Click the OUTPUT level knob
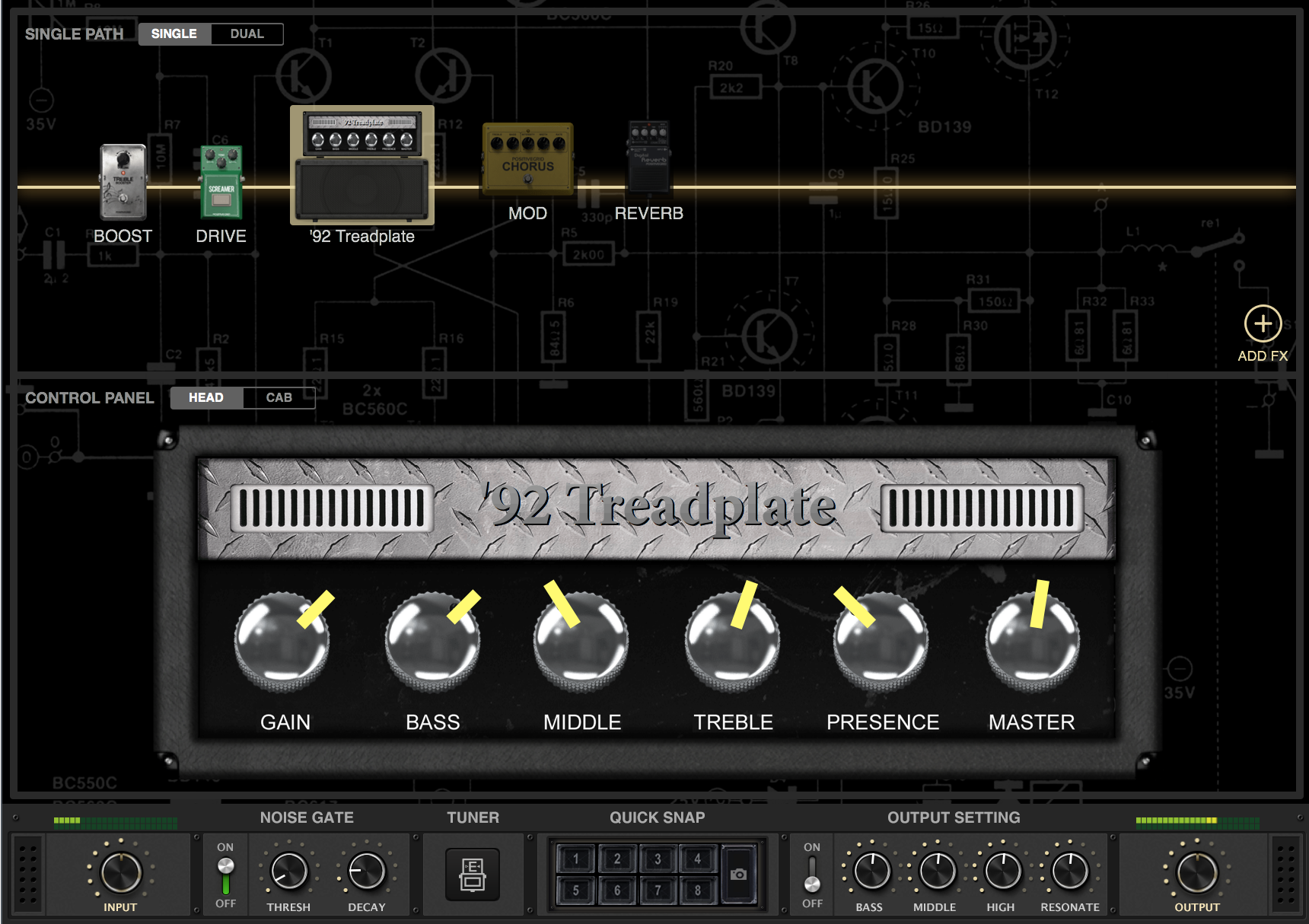 click(1197, 872)
